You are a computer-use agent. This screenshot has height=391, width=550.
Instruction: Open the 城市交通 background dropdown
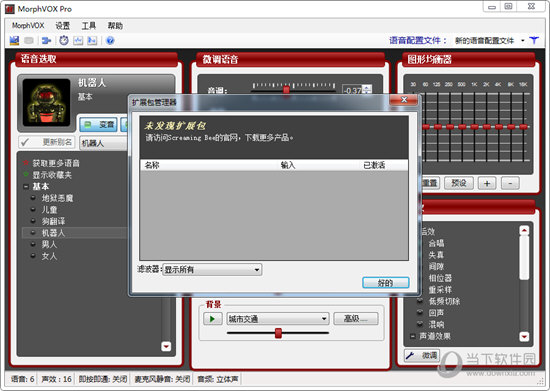(x=277, y=319)
